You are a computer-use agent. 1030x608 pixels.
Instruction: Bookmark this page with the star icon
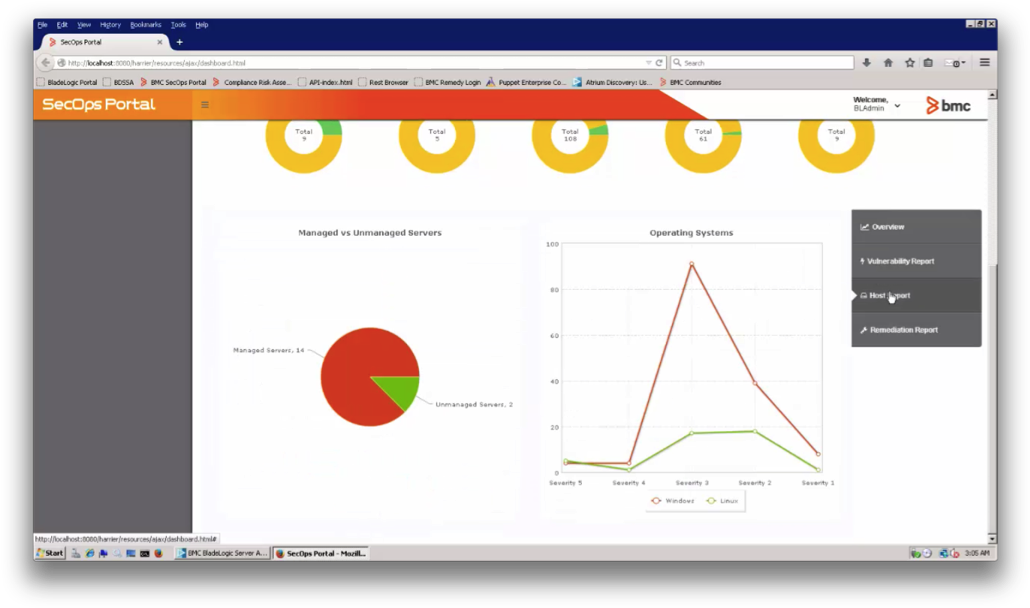coord(910,63)
